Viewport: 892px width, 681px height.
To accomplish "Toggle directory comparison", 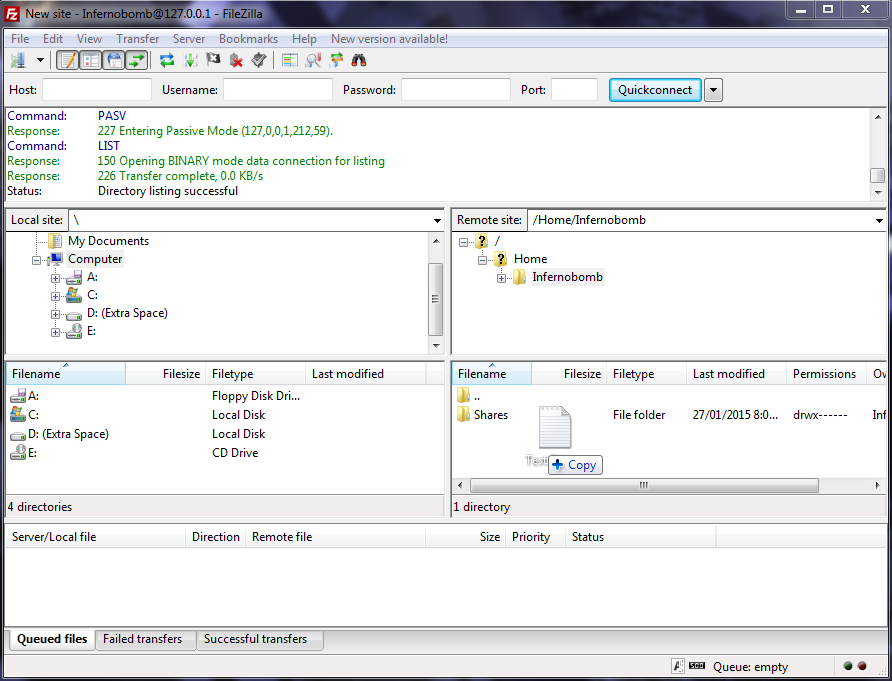I will point(313,60).
